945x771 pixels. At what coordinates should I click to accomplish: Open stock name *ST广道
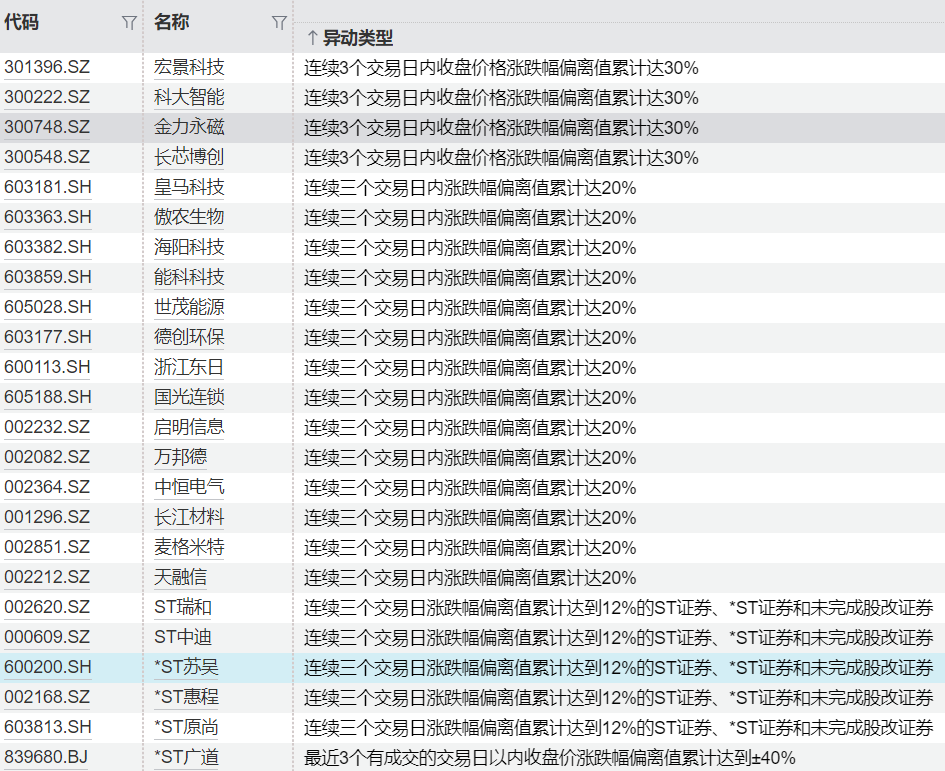point(186,757)
